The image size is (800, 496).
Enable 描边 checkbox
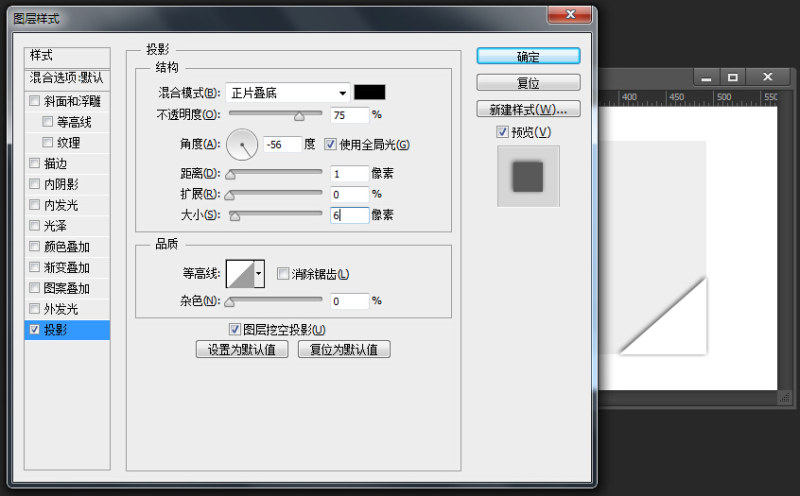point(34,163)
